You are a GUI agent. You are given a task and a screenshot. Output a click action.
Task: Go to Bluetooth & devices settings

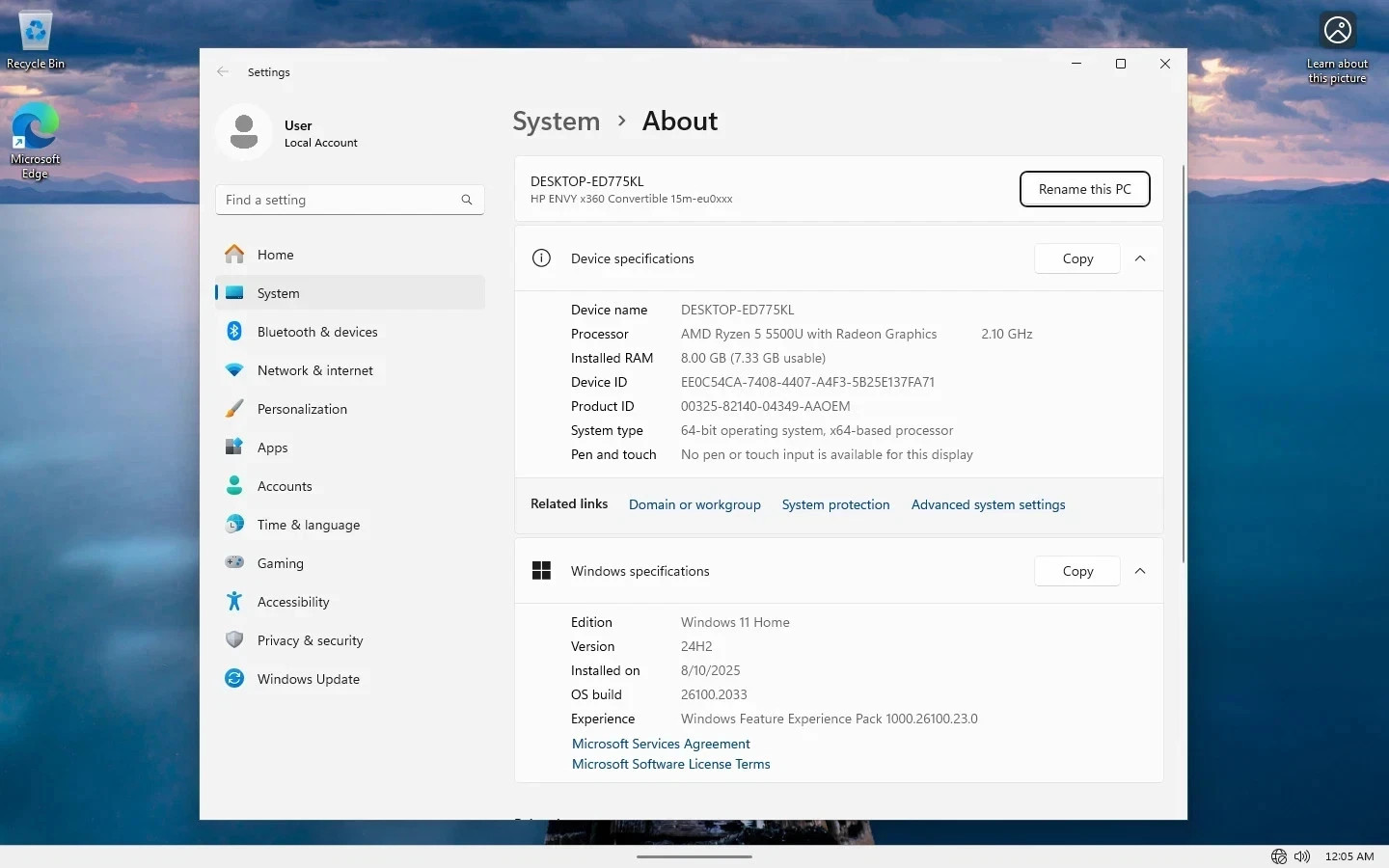point(350,332)
